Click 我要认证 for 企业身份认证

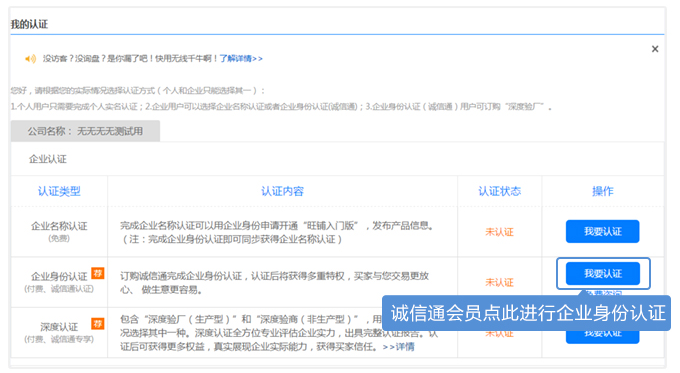602,273
